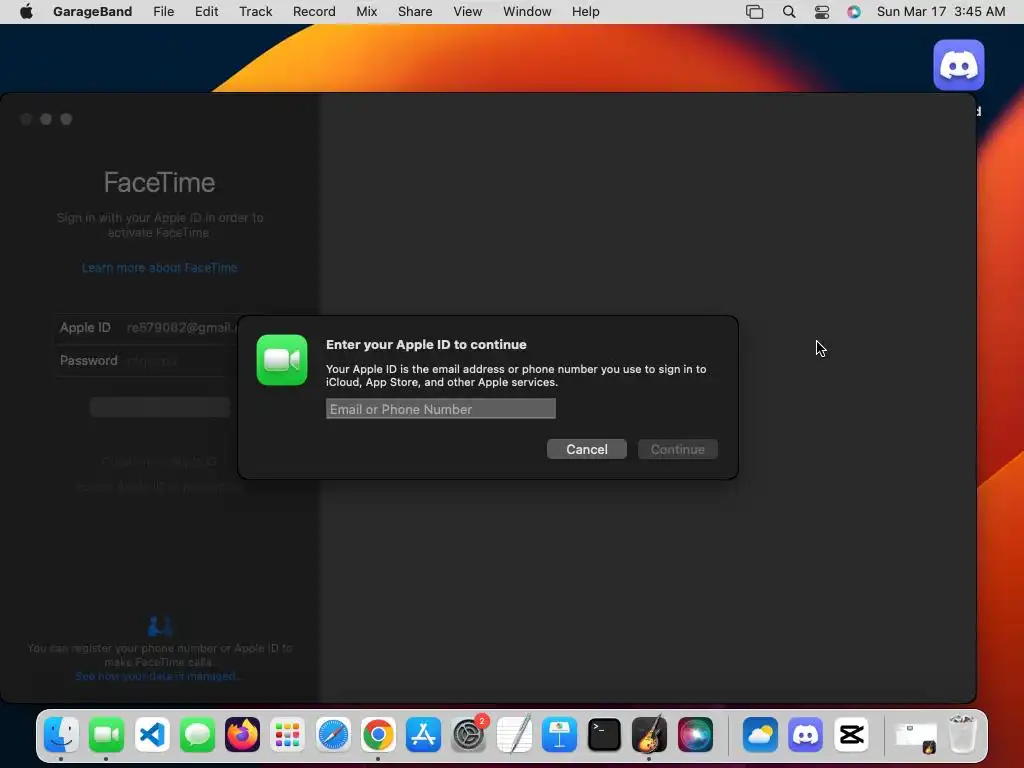Open the Help menu

coord(585,12)
